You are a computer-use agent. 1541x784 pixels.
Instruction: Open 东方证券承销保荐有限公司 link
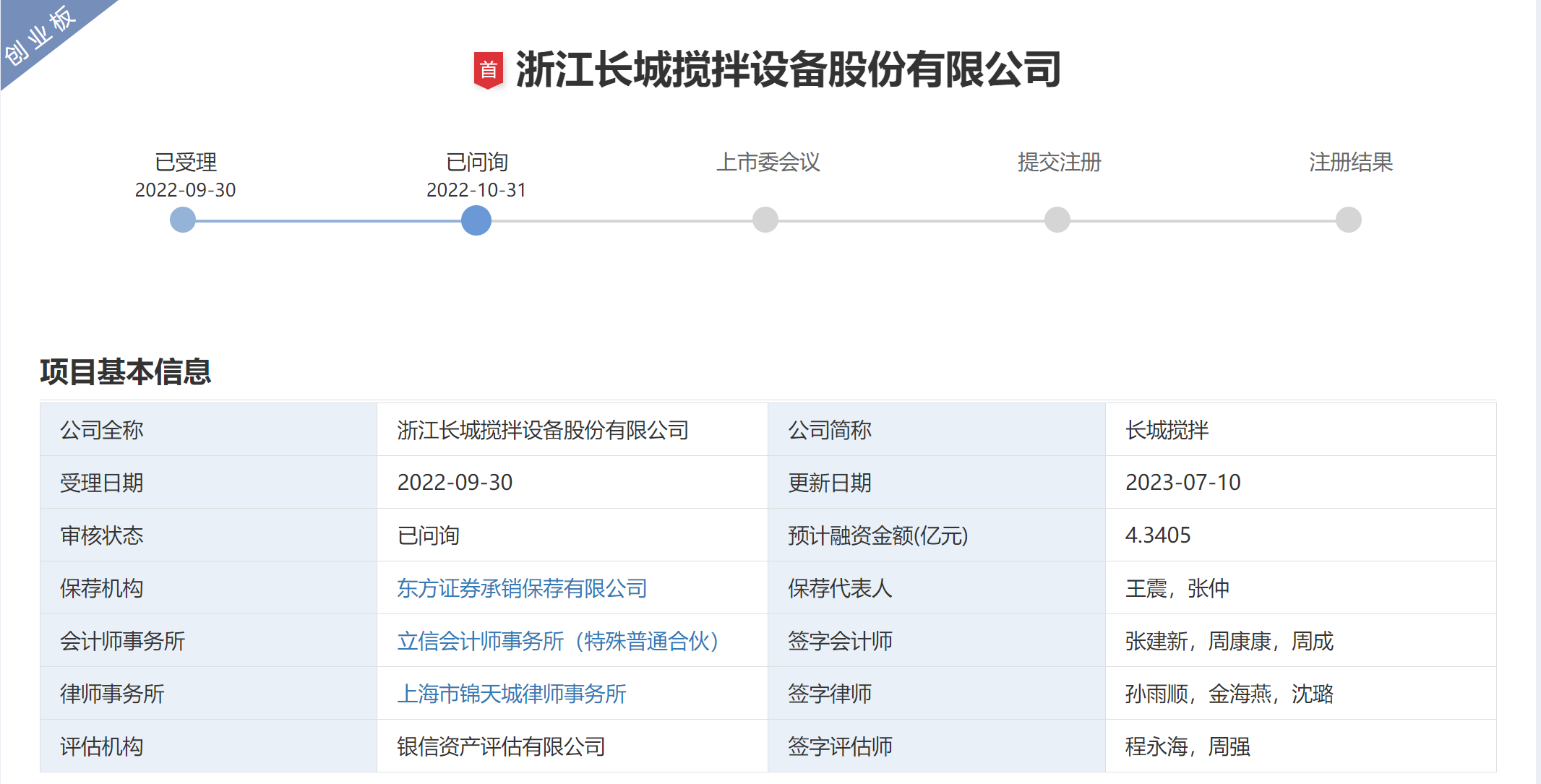523,588
